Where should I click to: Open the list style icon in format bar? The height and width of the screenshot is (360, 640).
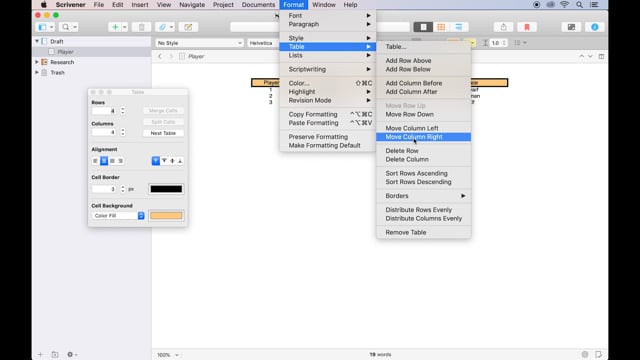(x=520, y=43)
